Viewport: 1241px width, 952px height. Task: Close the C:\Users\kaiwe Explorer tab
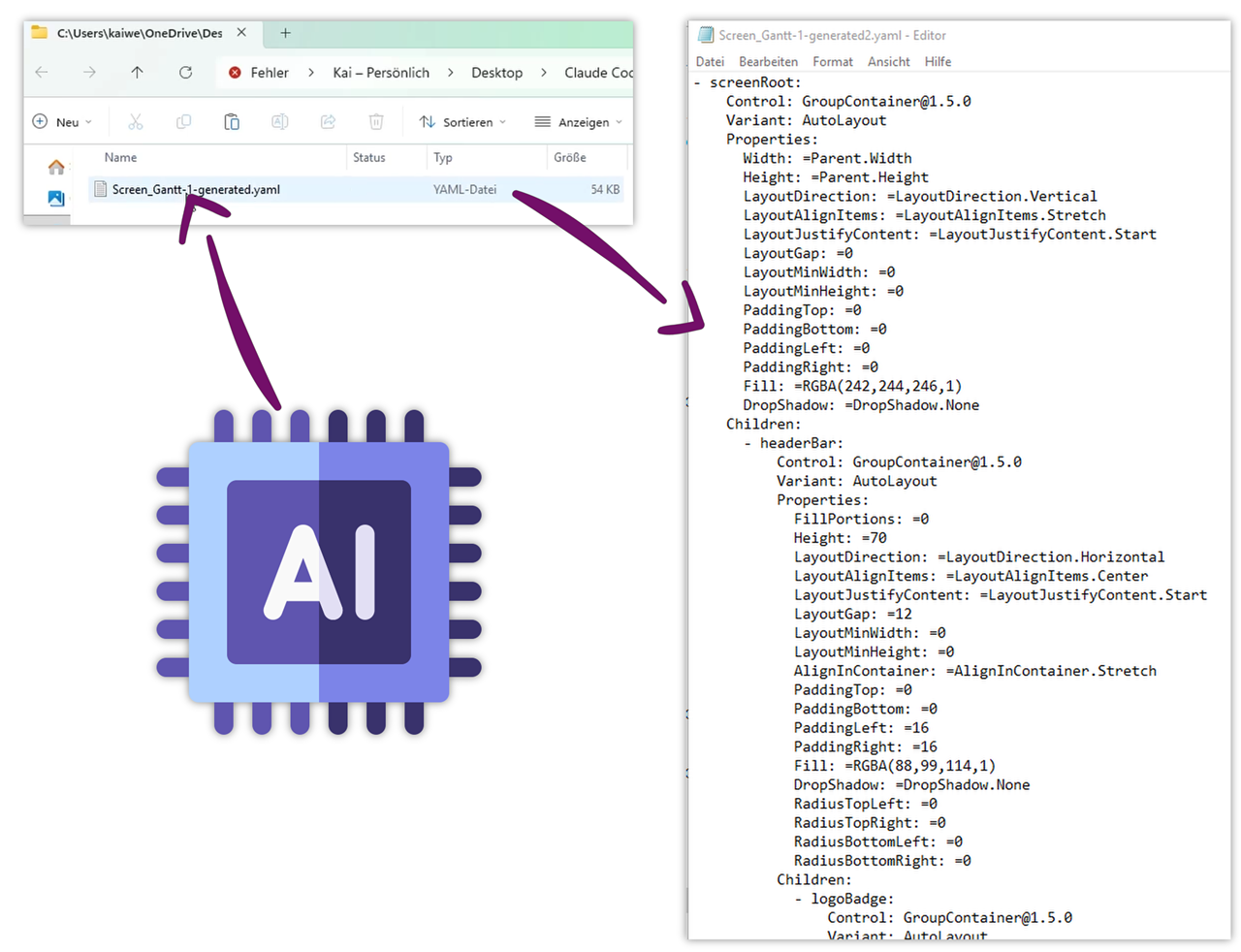point(241,33)
